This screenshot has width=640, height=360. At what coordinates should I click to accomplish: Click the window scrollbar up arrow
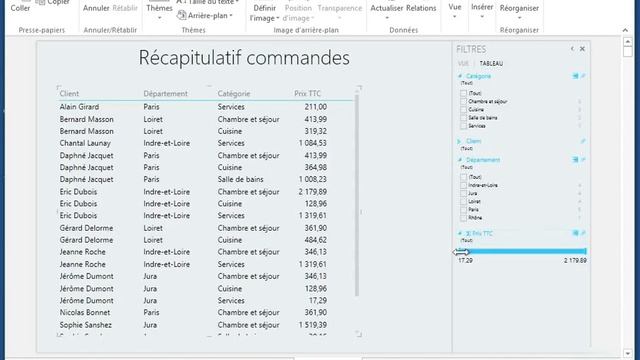pos(628,41)
